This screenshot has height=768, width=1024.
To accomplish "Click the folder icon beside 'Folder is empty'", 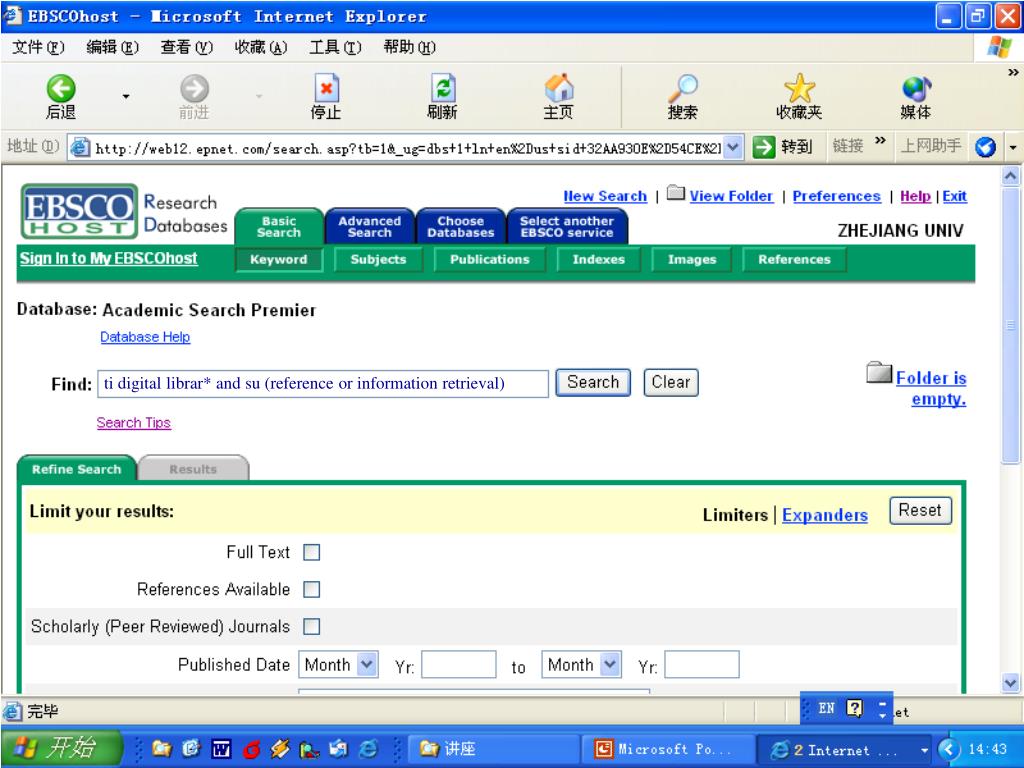I will tap(879, 372).
